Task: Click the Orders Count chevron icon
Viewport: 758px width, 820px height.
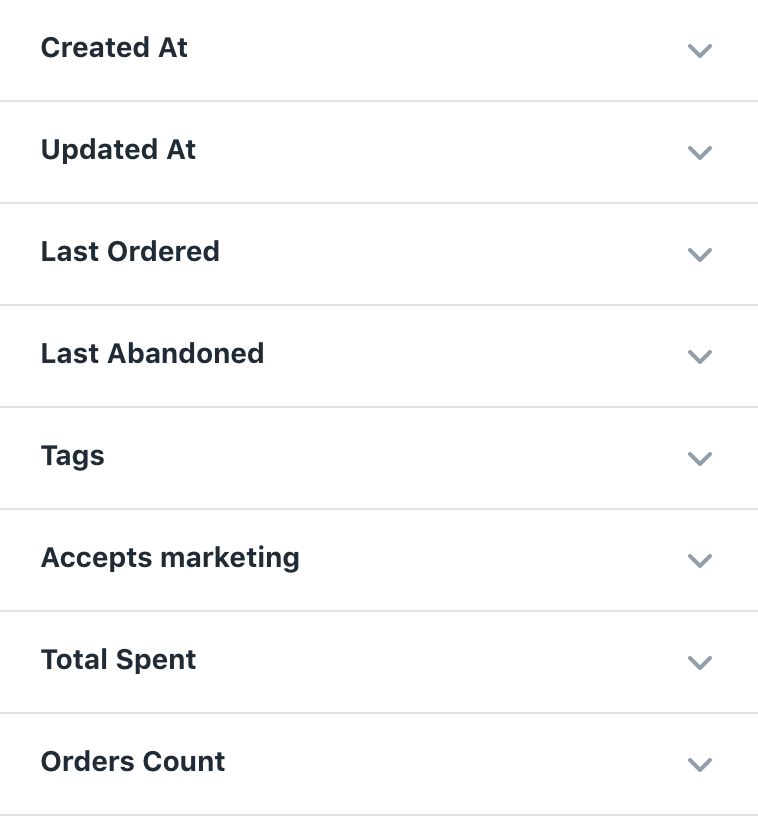Action: 700,764
